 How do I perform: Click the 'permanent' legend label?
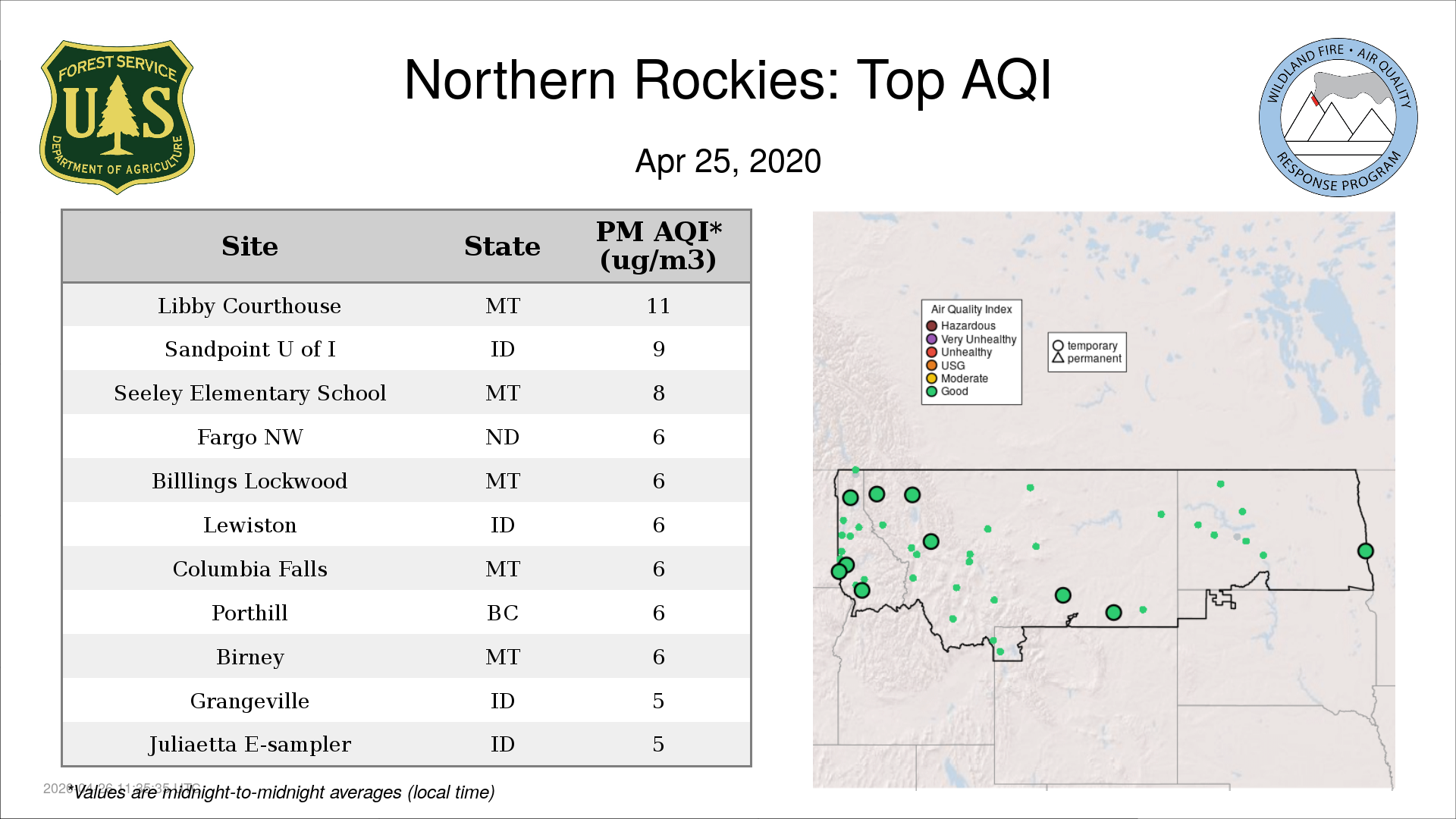point(1094,359)
